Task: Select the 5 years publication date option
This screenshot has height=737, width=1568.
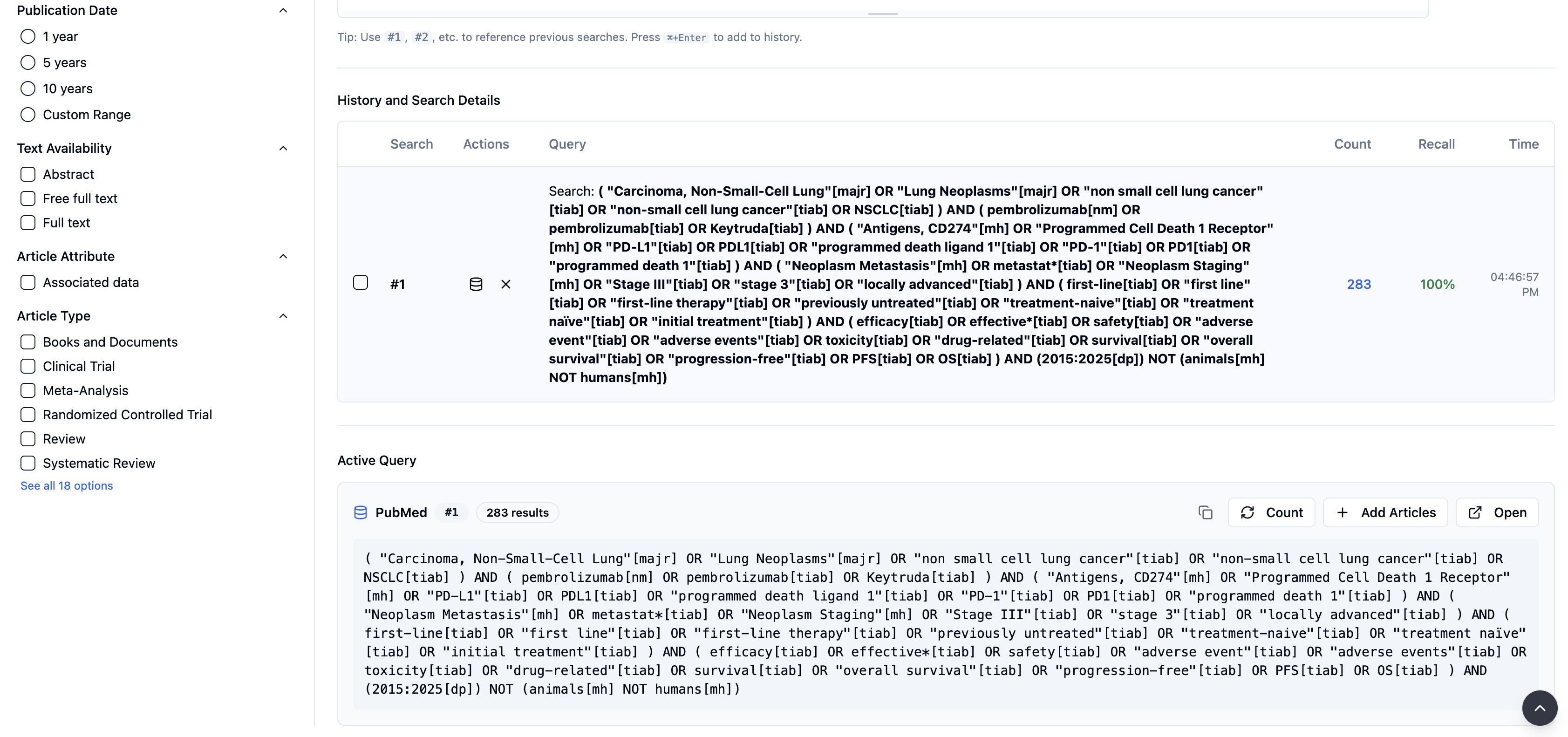Action: [28, 63]
